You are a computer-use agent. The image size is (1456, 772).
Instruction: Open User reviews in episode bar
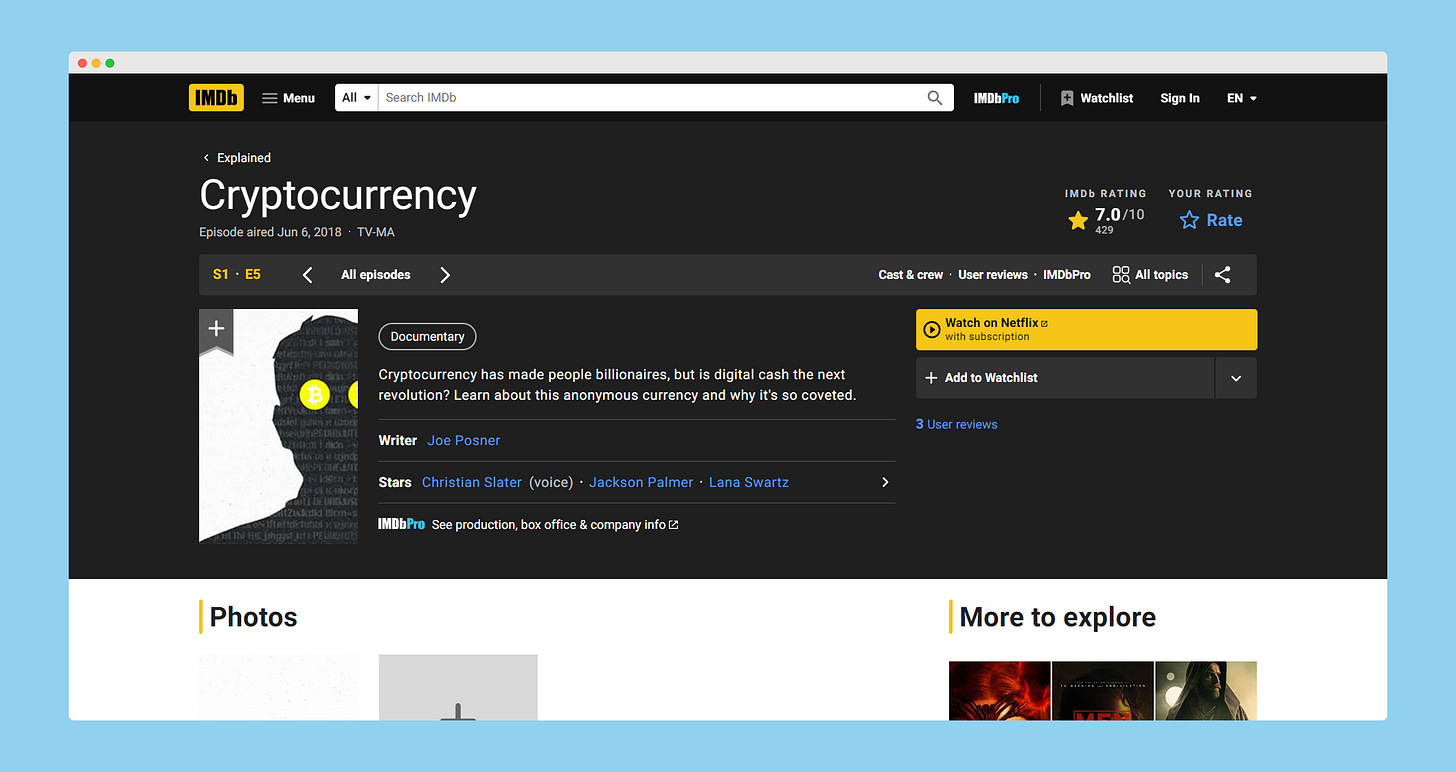point(993,275)
